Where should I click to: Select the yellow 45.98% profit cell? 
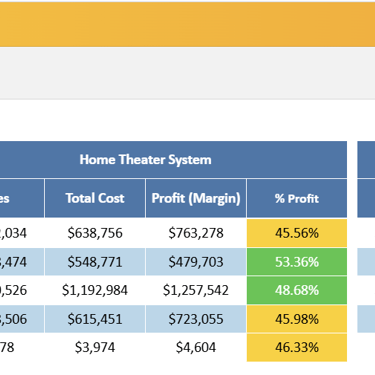(x=297, y=319)
